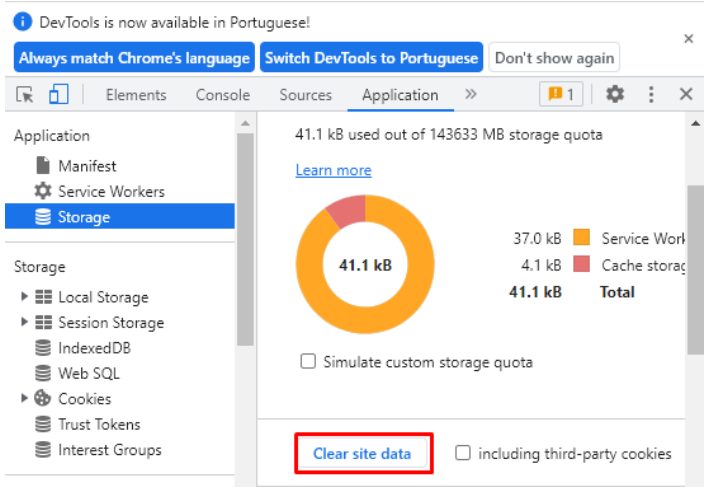Click the Clear site data button
The image size is (704, 489).
(362, 454)
